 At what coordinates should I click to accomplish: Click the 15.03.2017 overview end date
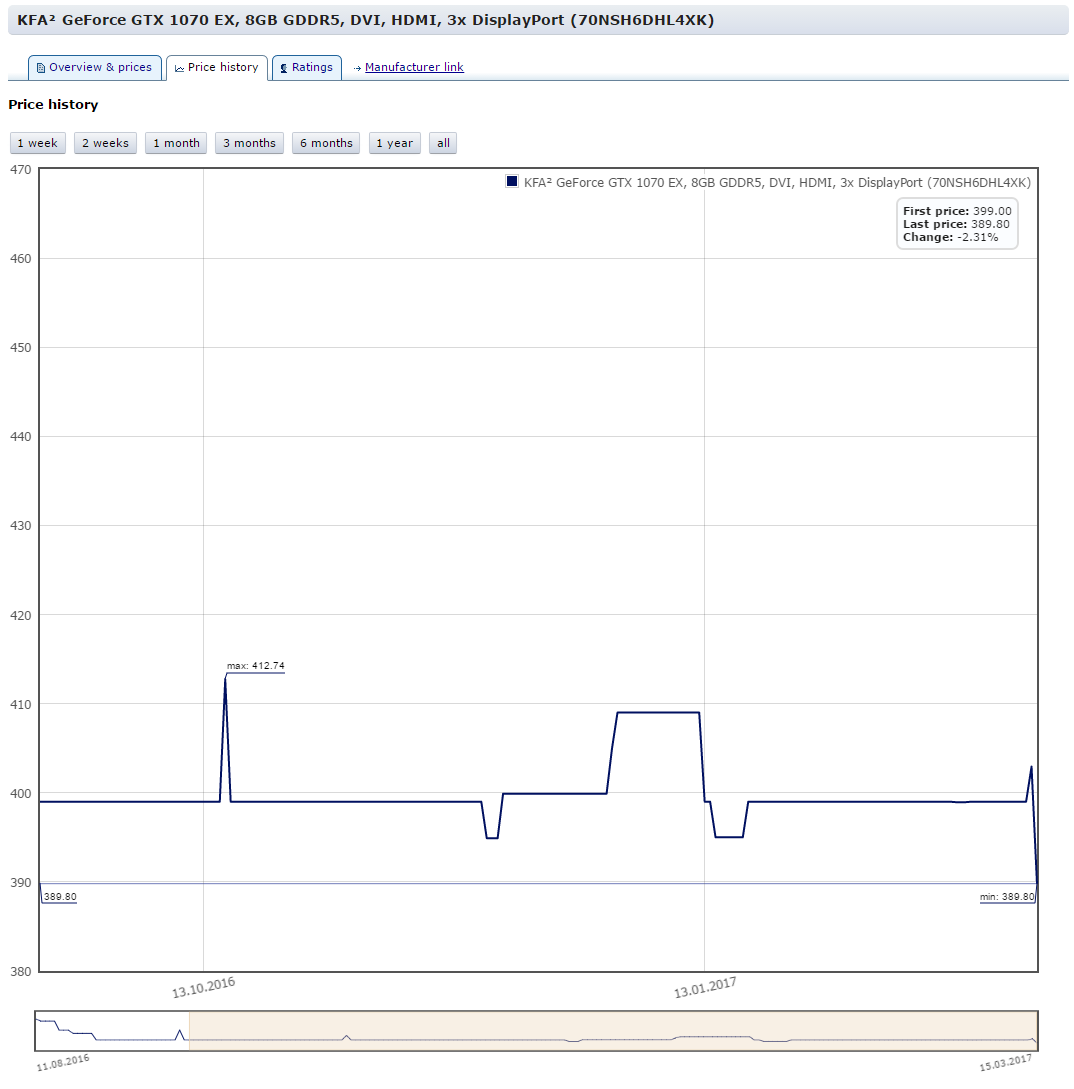pyautogui.click(x=1006, y=1063)
